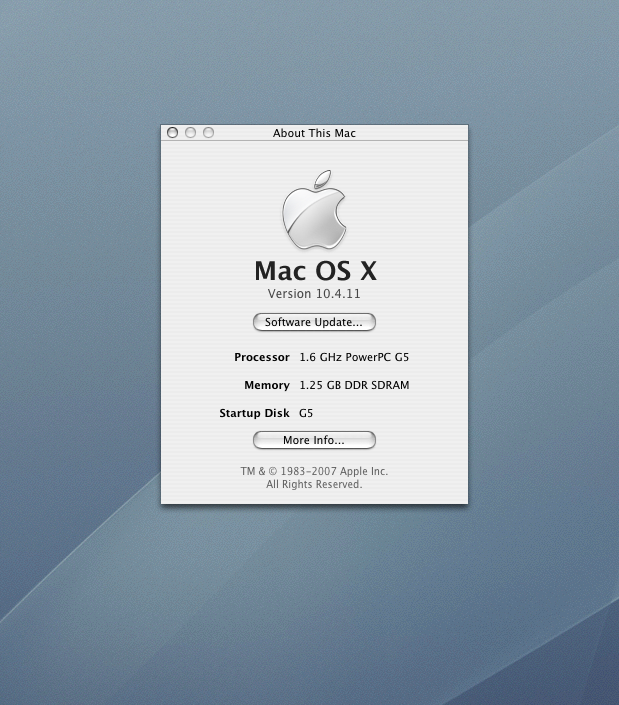Select the 1.25 GB DDR SDRAM text
The image size is (619, 705).
(x=354, y=385)
